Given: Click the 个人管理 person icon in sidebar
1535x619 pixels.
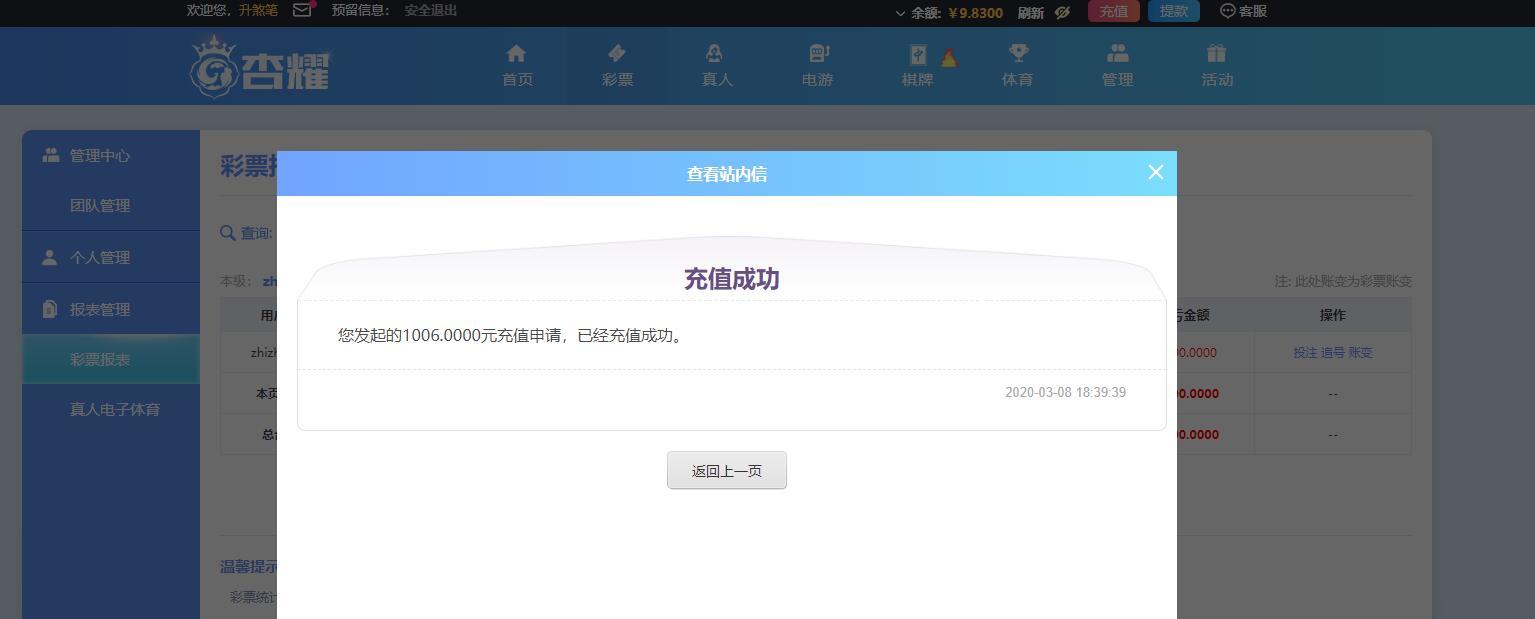Looking at the screenshot, I should [x=50, y=257].
